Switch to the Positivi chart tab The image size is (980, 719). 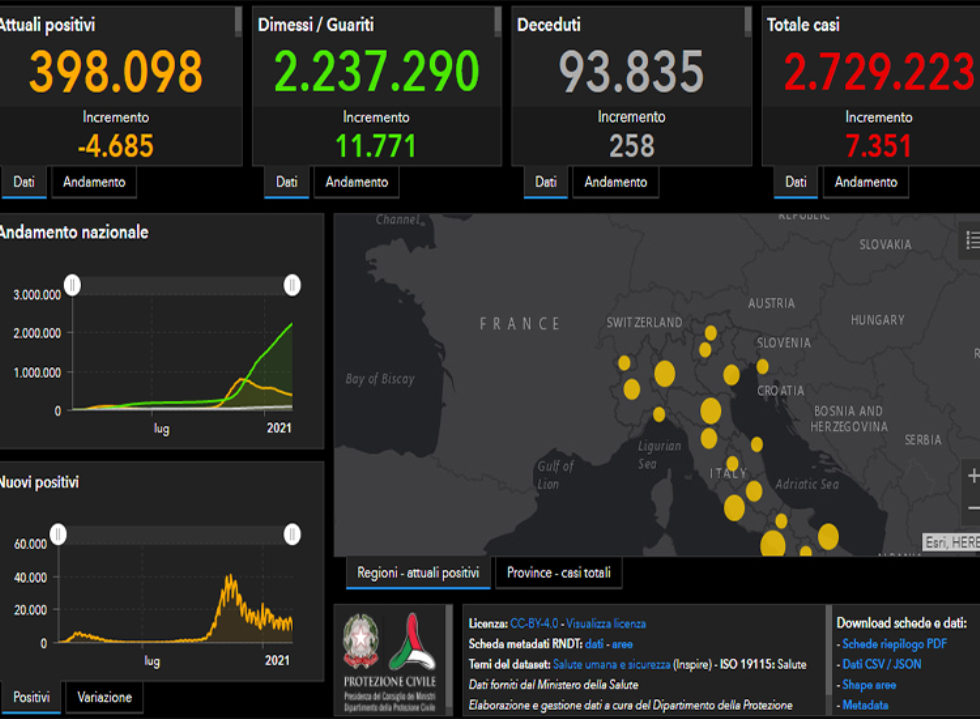pyautogui.click(x=31, y=697)
